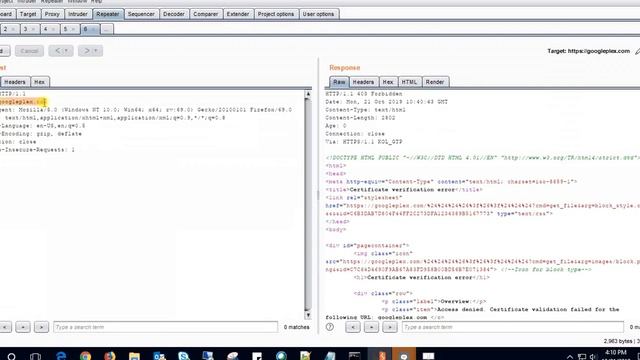Image resolution: width=640 pixels, height=360 pixels.
Task: Click previous match button in response search
Action: point(353,327)
